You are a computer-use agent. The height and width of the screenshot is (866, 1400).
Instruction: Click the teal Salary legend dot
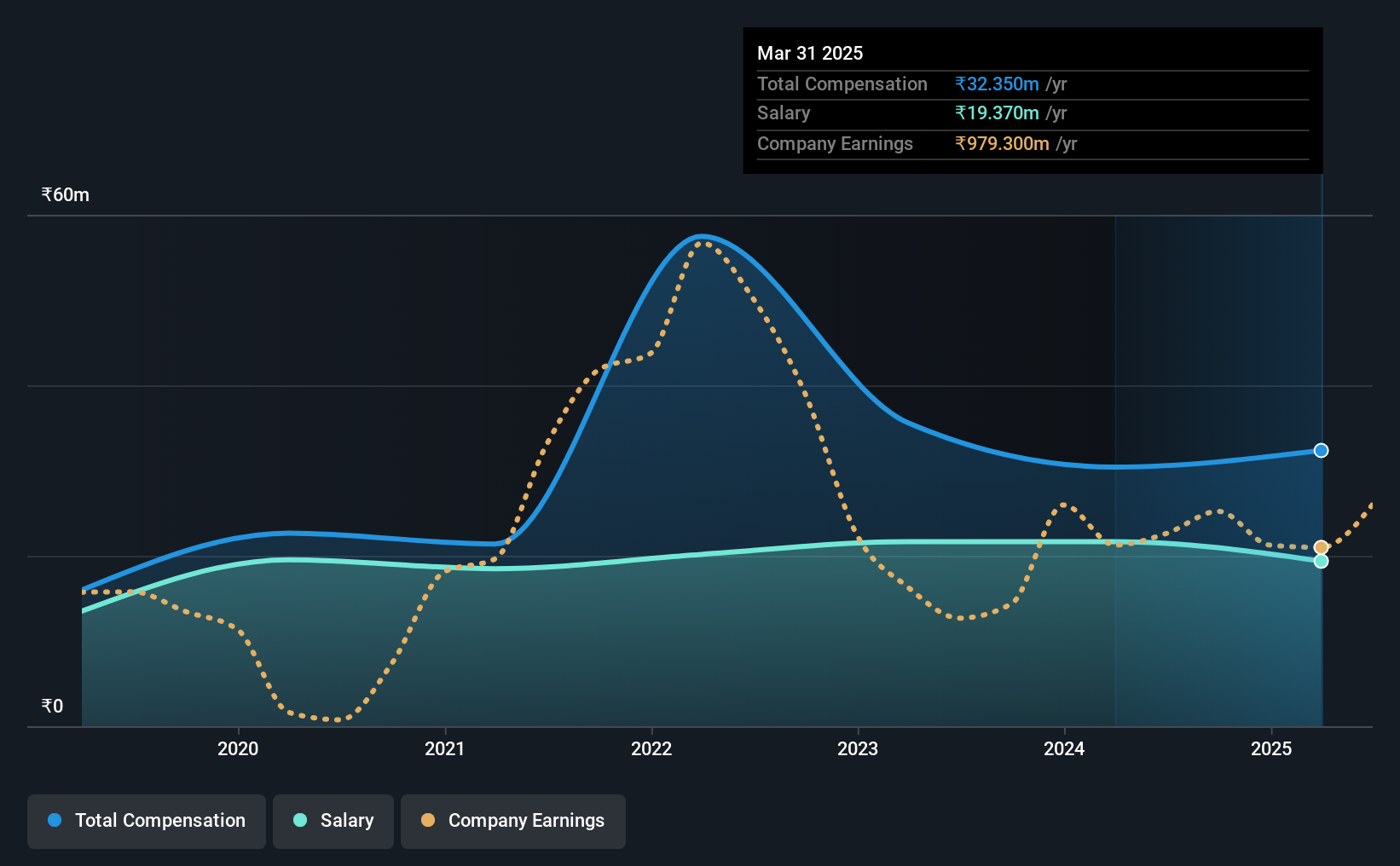coord(300,820)
